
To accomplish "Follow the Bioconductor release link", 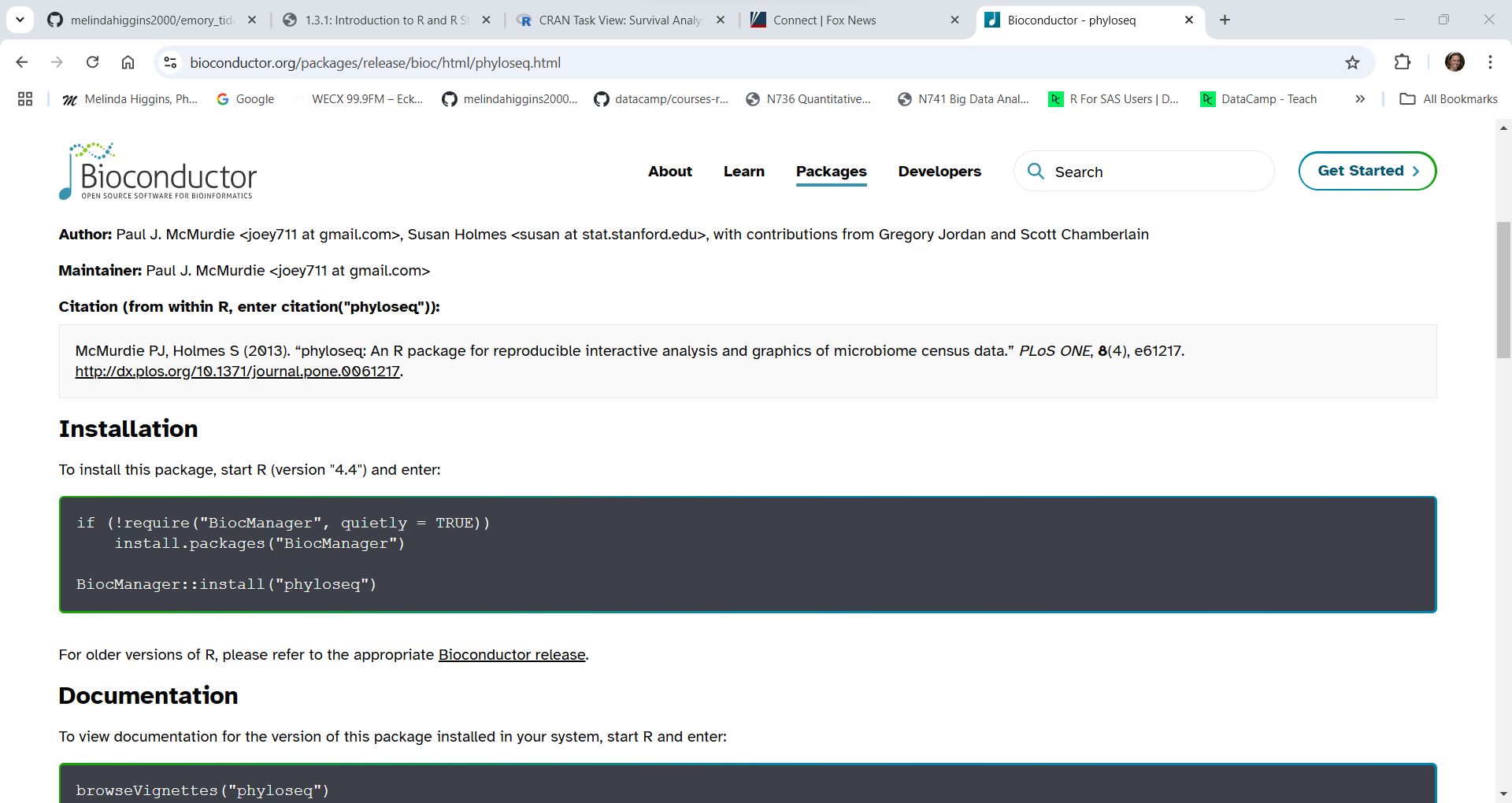I will coord(512,655).
